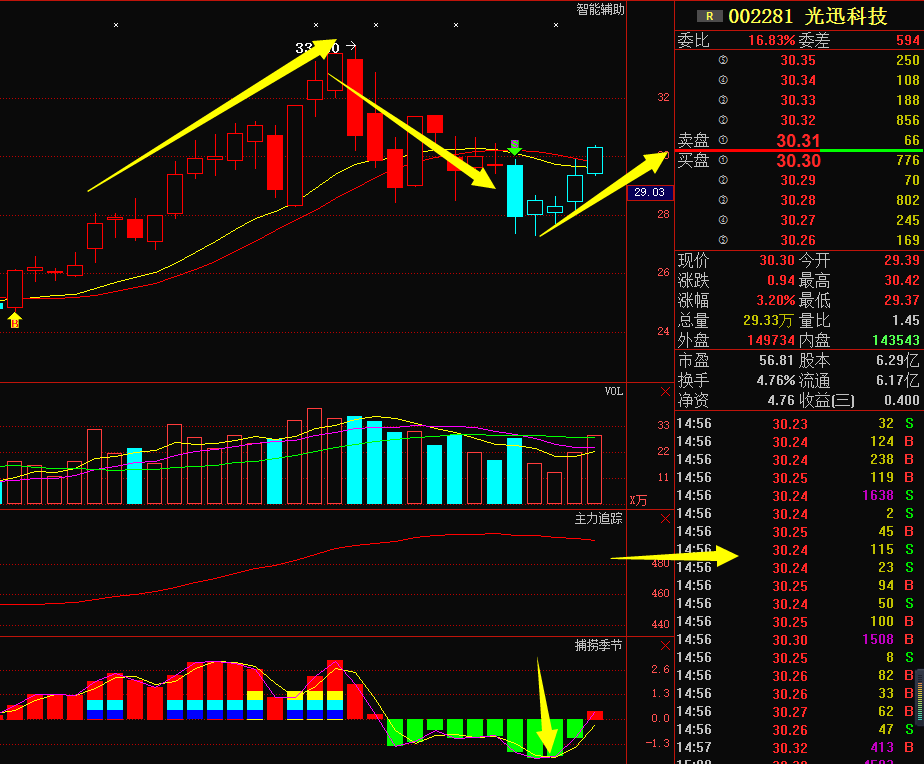
Task: Click the X万 volume unit label
Action: coord(638,499)
